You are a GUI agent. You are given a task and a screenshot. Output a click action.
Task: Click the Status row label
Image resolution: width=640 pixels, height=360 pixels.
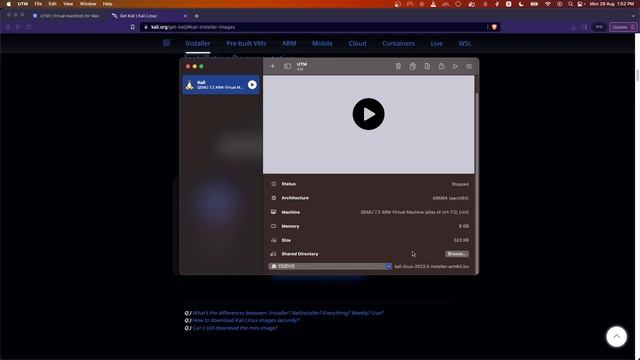289,184
